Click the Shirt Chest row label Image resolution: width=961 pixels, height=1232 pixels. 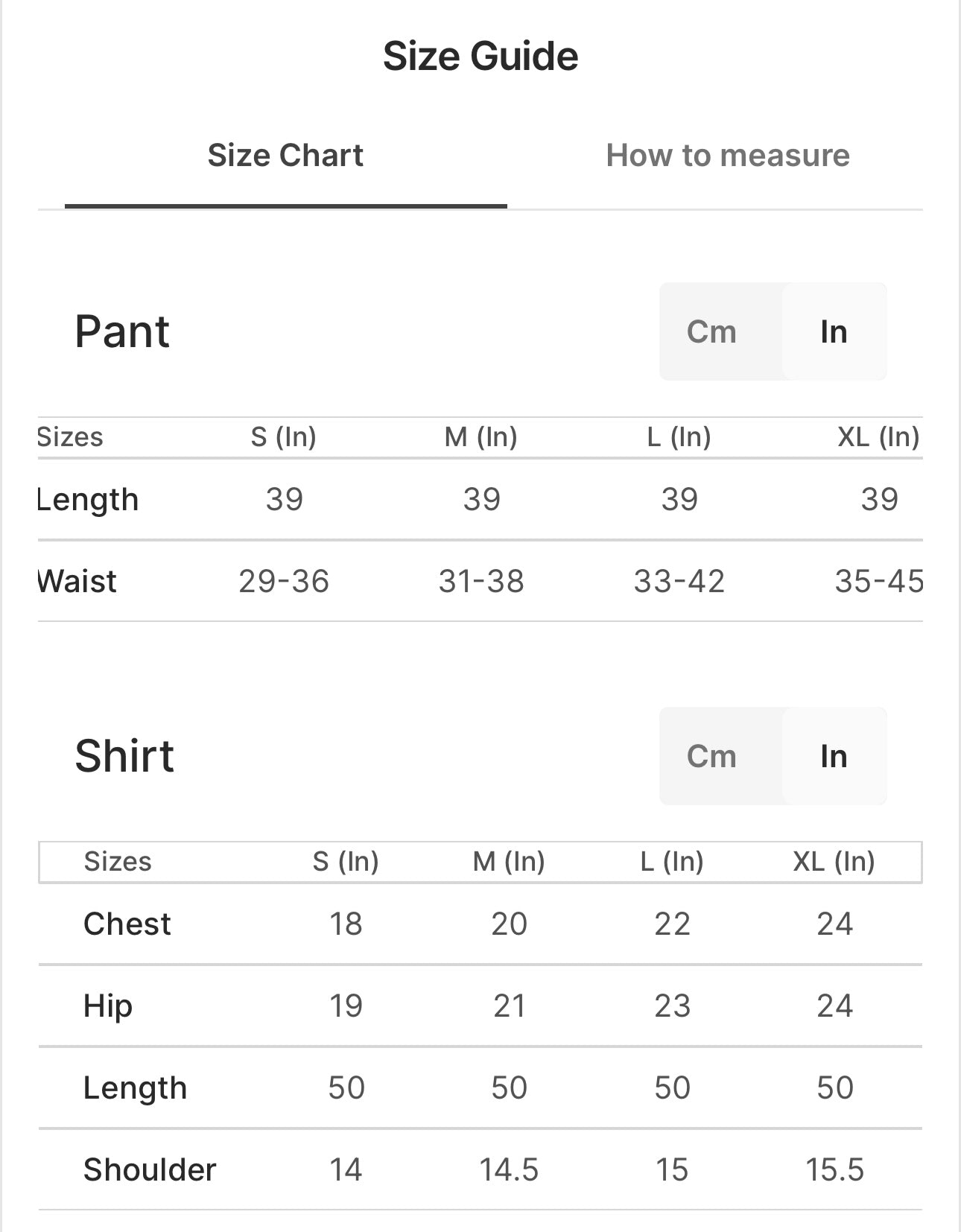127,924
